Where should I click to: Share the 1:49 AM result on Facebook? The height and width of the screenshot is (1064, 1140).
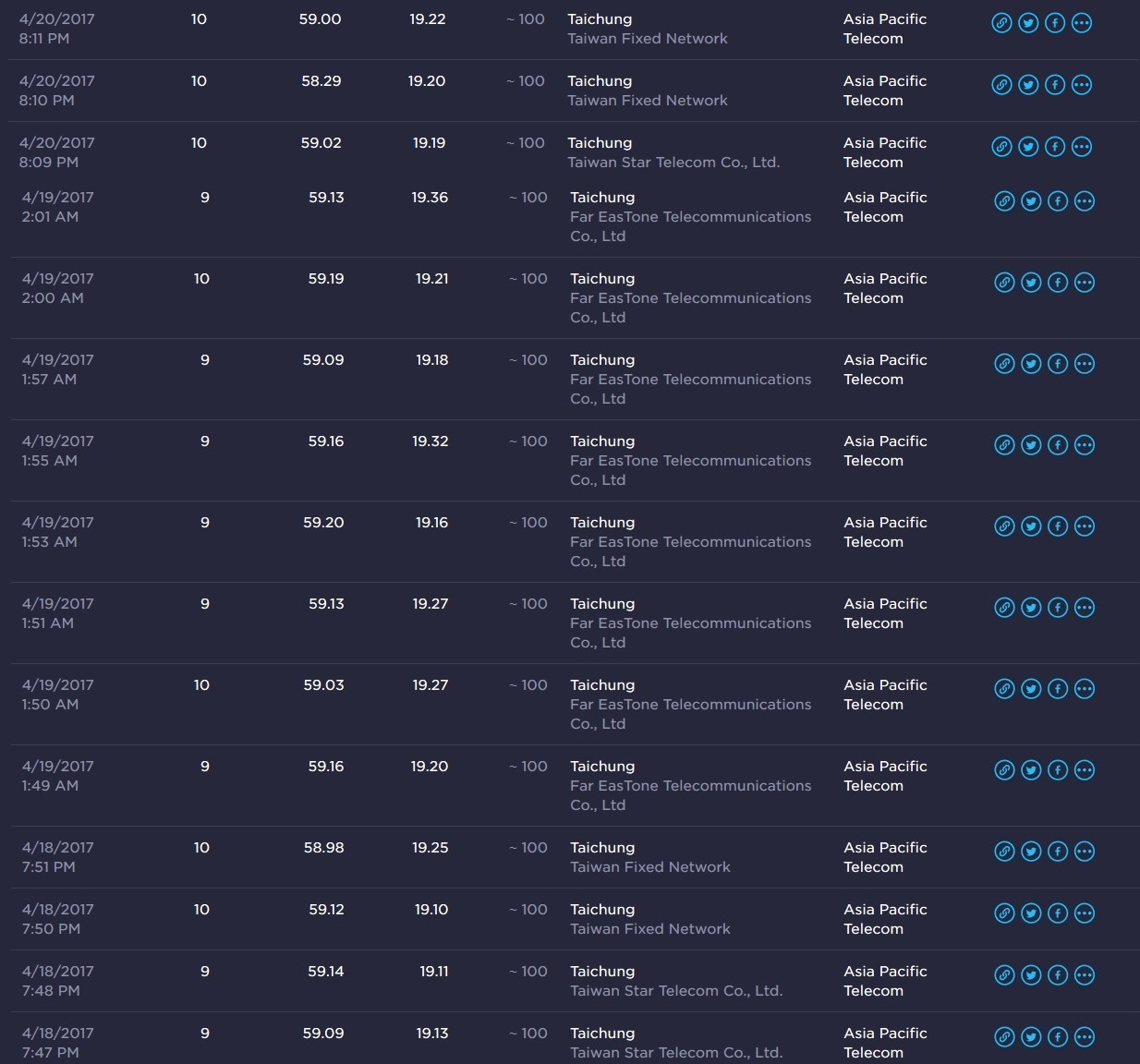(1058, 770)
